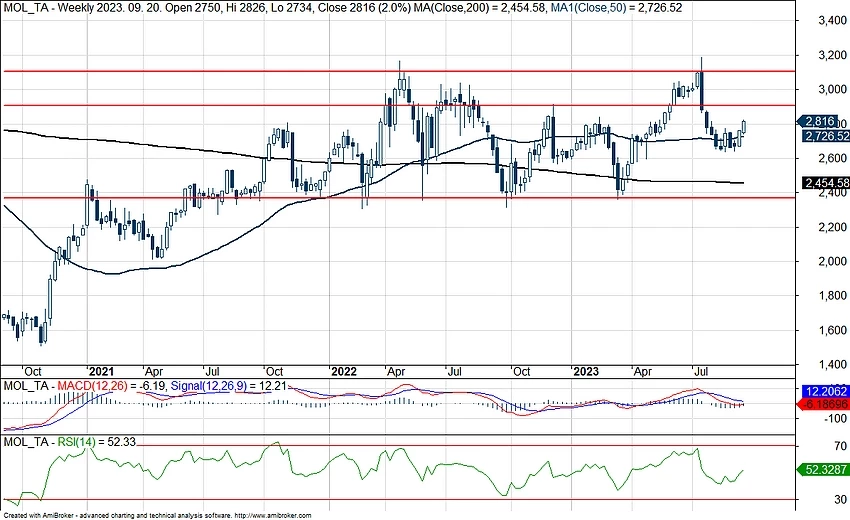Click the RSI(14) = 52.33 indicator label

pos(96,442)
